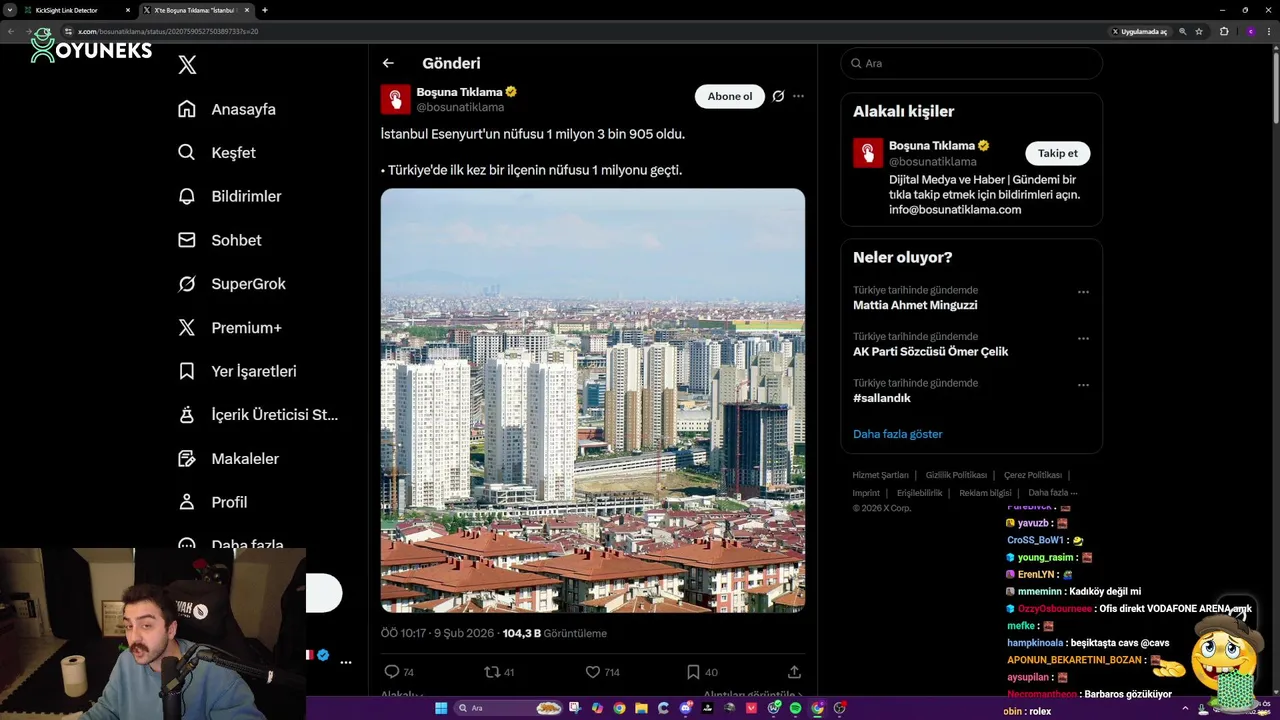Click account more options dots
Screen dimensions: 1280x720
coord(345,662)
